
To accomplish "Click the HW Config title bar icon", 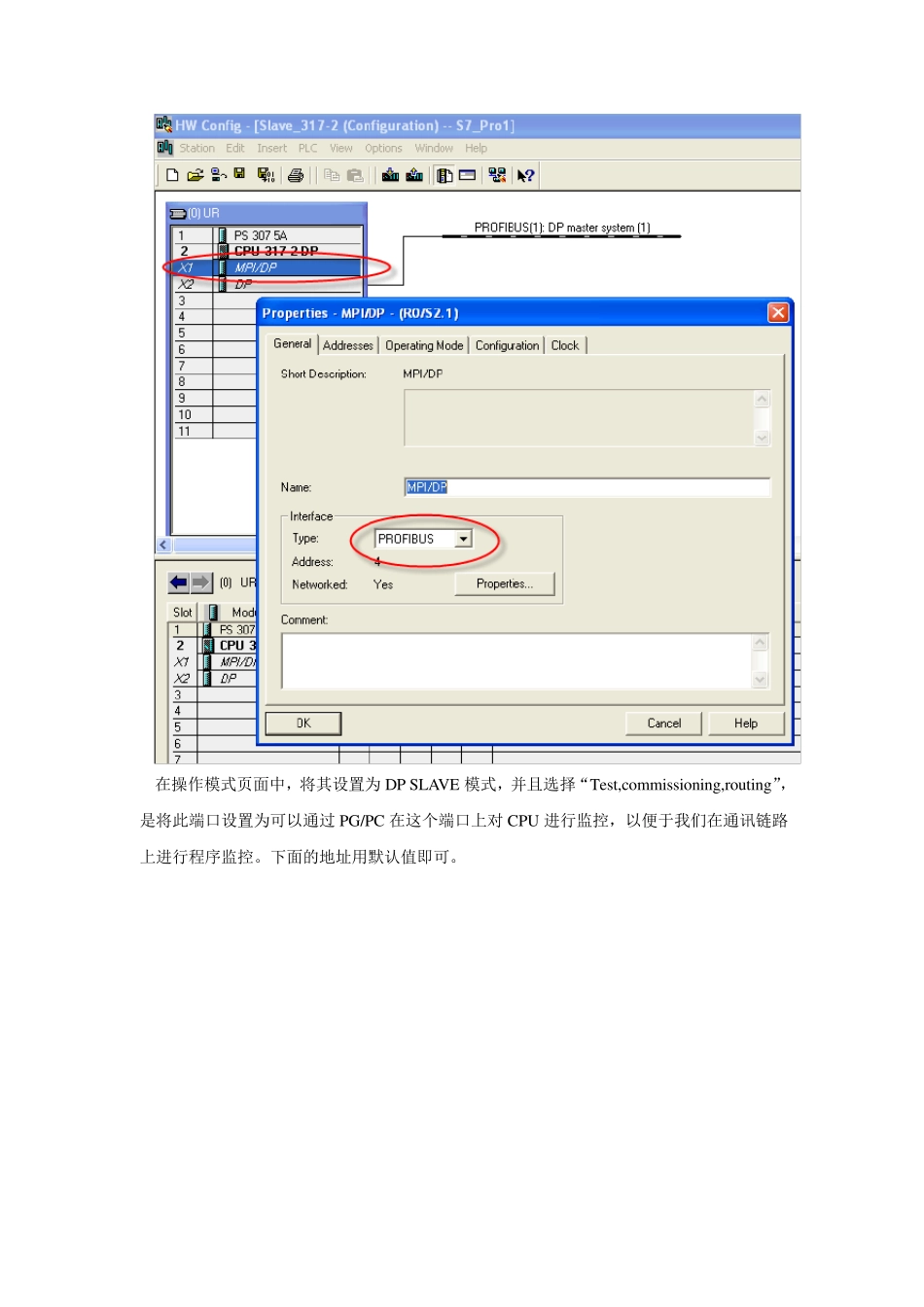I will [x=163, y=124].
